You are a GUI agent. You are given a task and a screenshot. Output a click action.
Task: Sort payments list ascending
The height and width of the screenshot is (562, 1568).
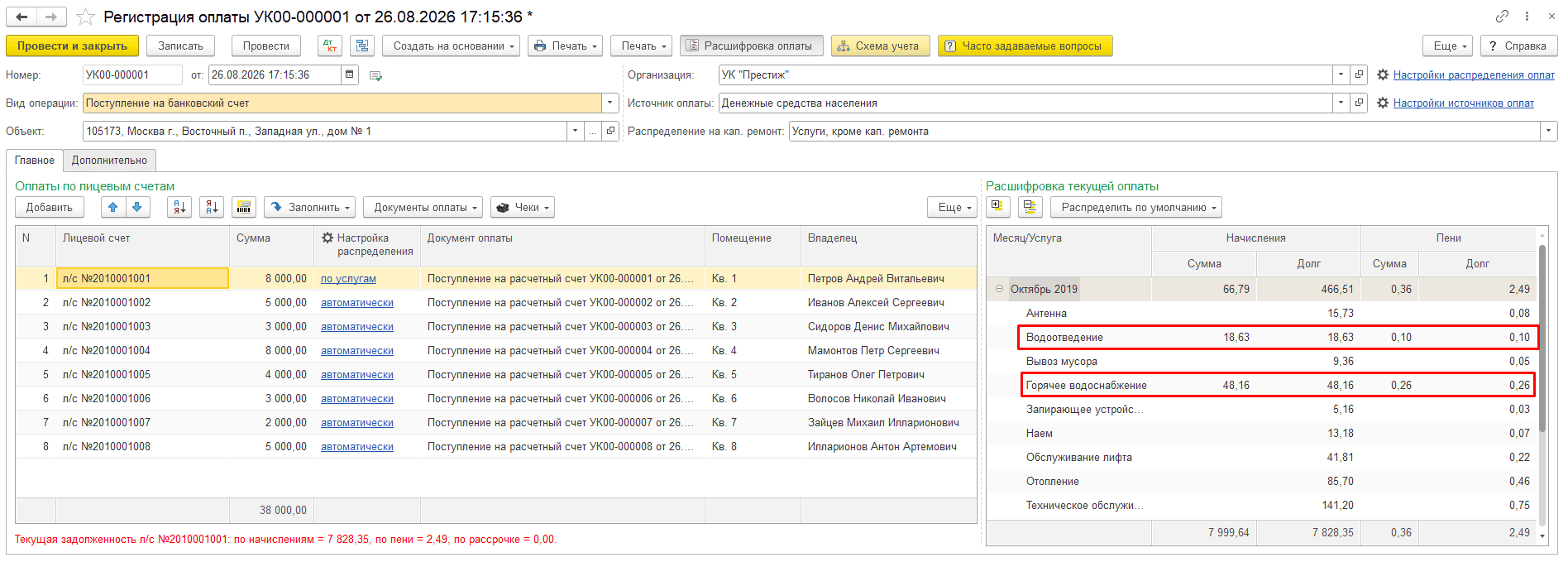pos(179,207)
